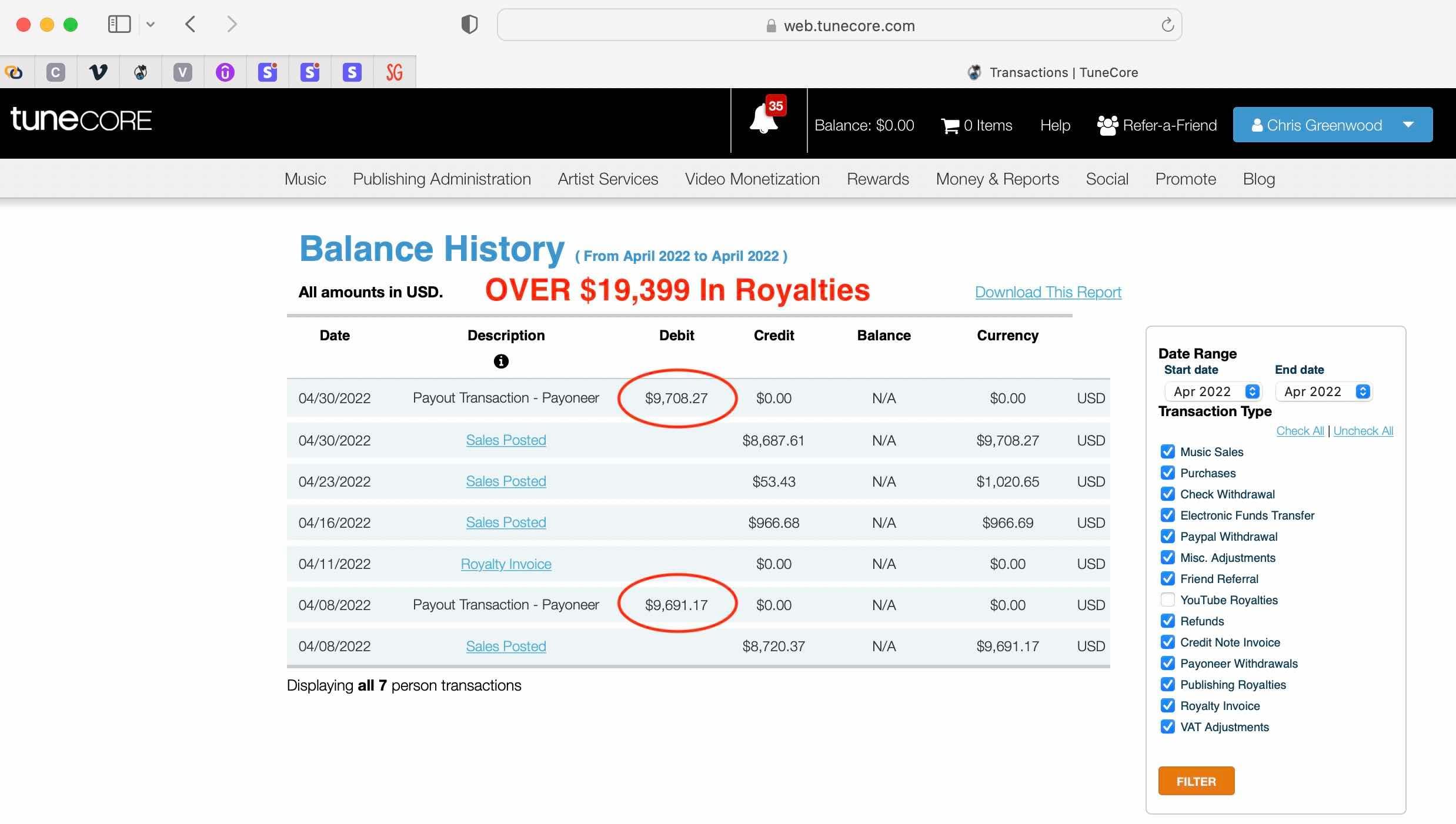Click the user icon beside Chris Greenwood
This screenshot has width=1456, height=824.
(x=1257, y=125)
